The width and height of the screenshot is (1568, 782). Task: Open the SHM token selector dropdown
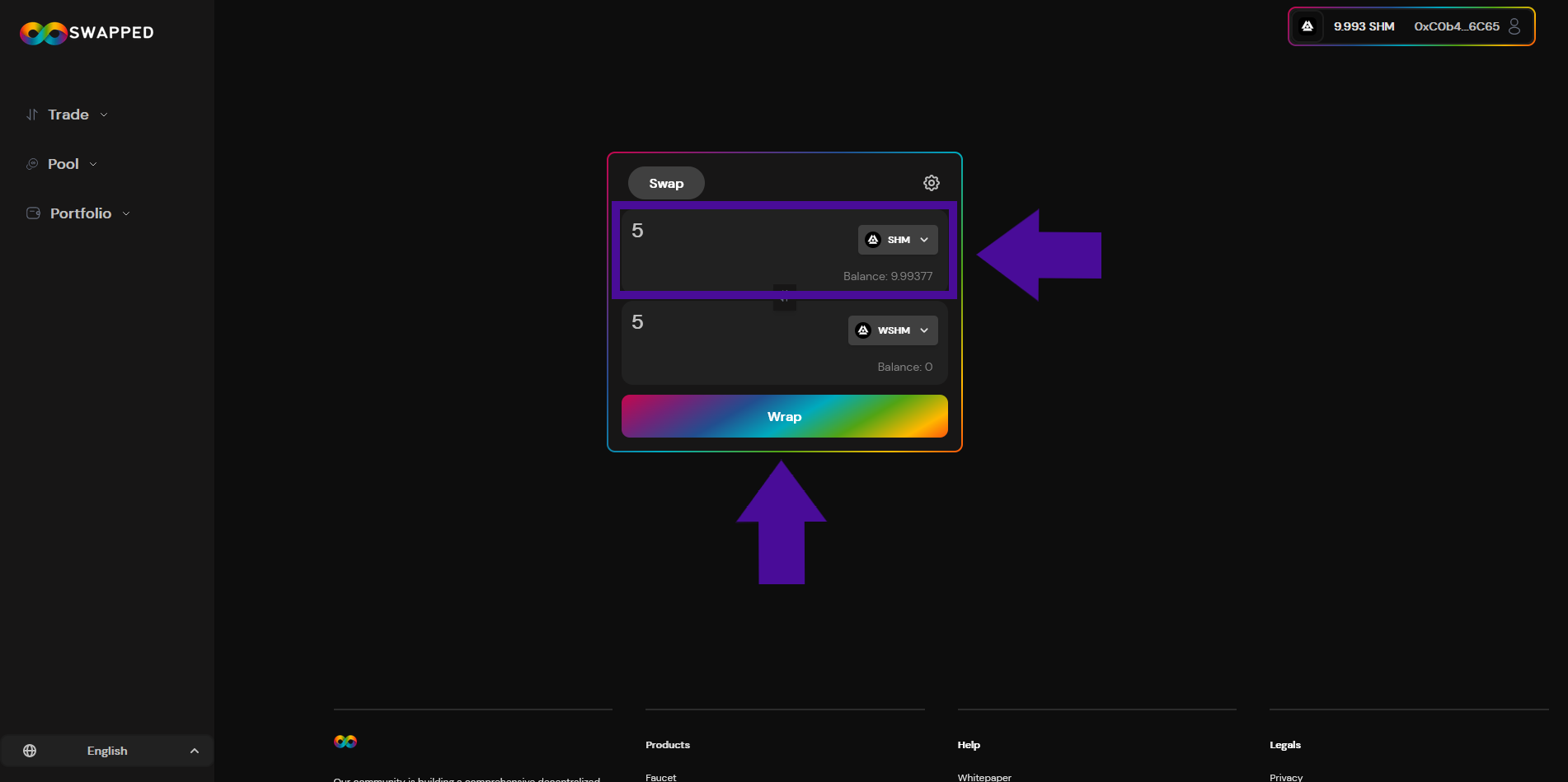coord(898,240)
